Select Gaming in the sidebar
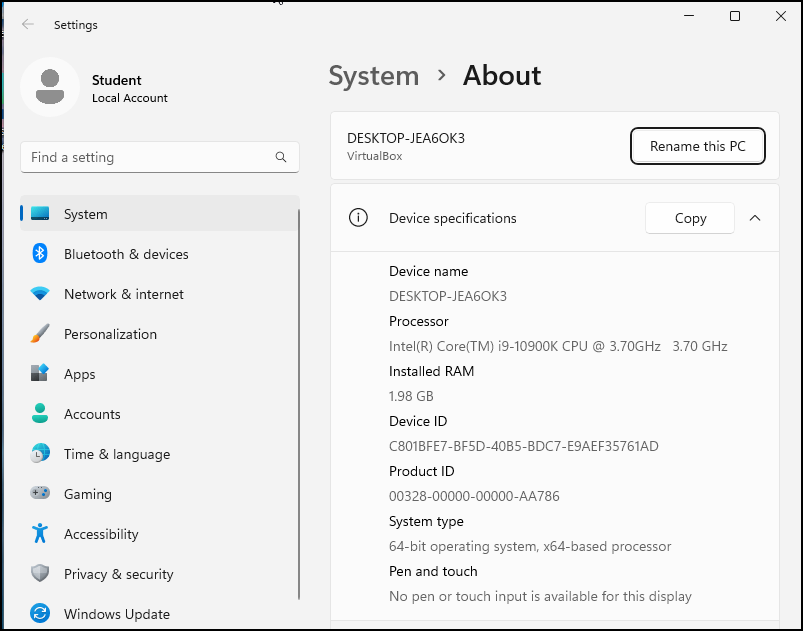Screen dimensions: 803x631 159,493
